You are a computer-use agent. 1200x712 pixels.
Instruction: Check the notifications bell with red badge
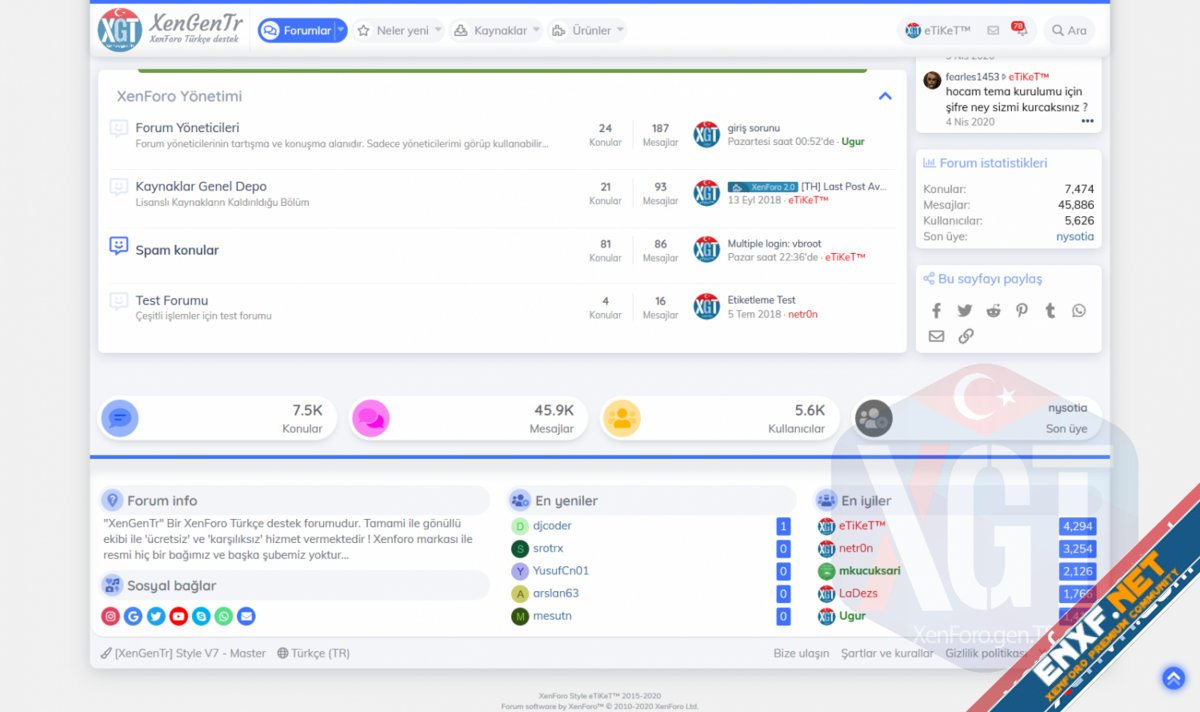pos(1020,31)
